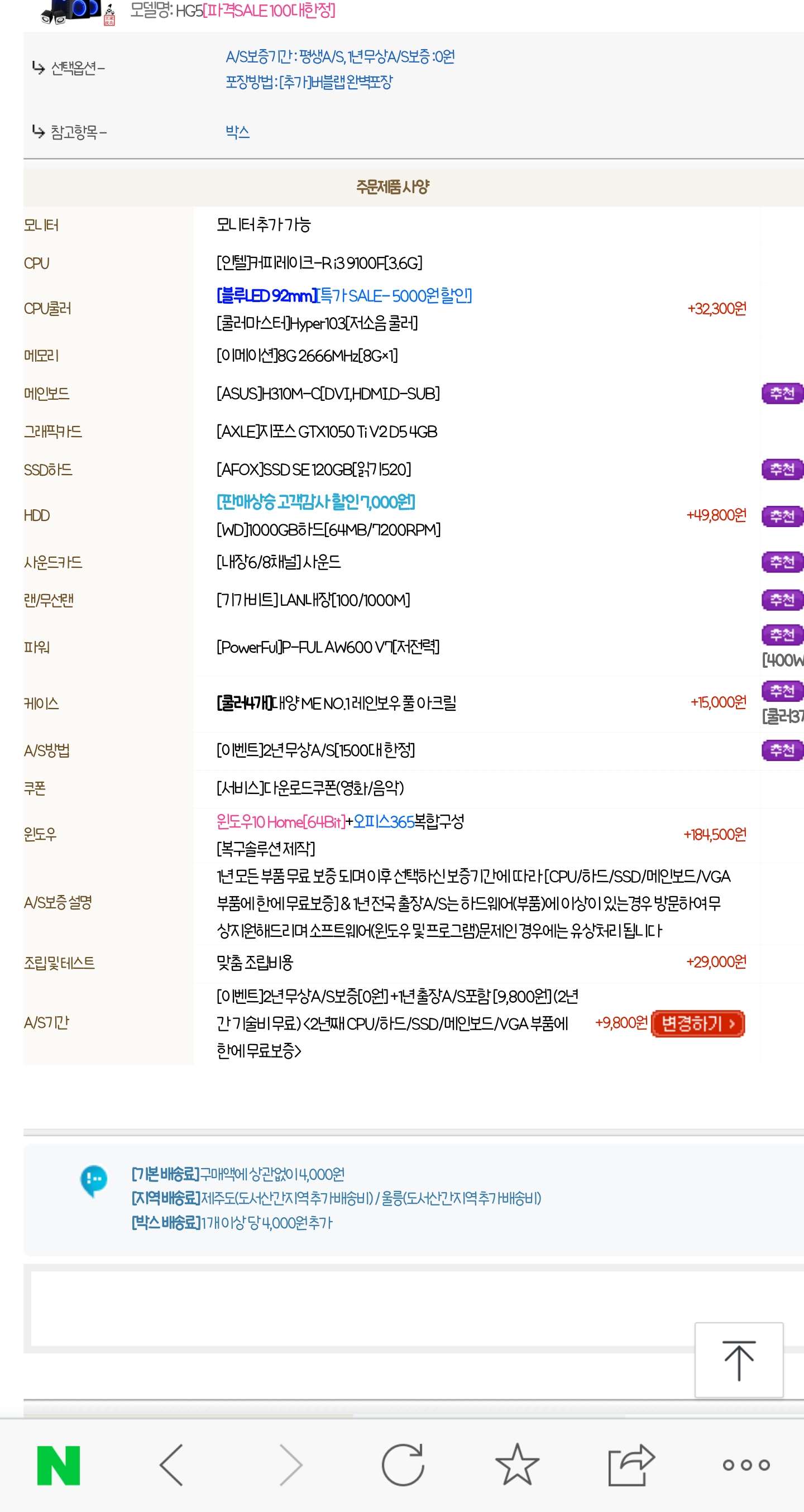804x1512 pixels.
Task: Click the 모니터추가가능 value
Action: (x=264, y=225)
